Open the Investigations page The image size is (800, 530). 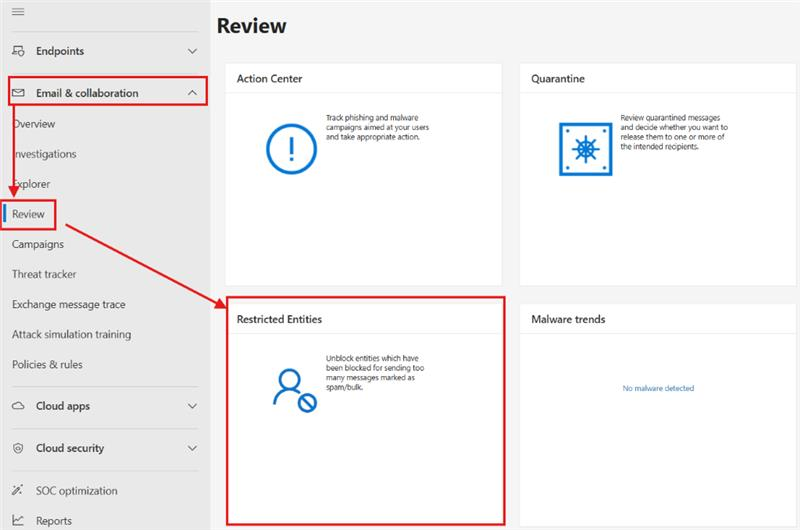[44, 154]
